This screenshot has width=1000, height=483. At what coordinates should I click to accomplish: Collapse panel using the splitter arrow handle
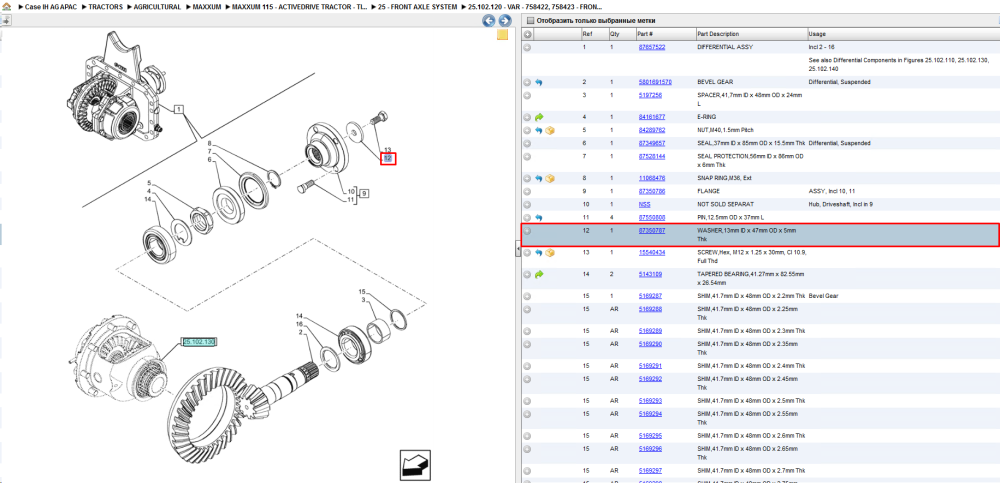click(517, 251)
